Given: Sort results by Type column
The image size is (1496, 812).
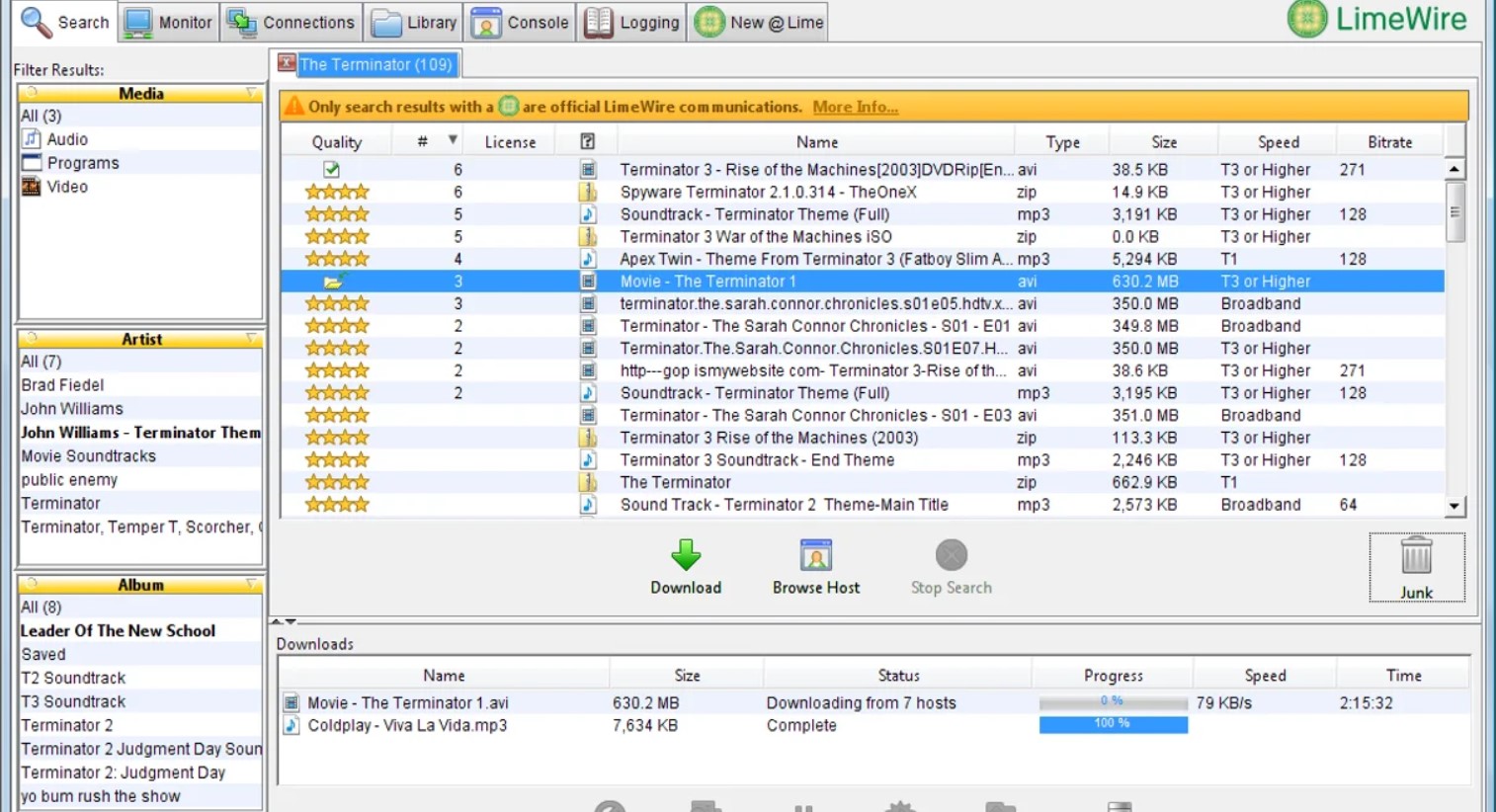Looking at the screenshot, I should [1062, 142].
